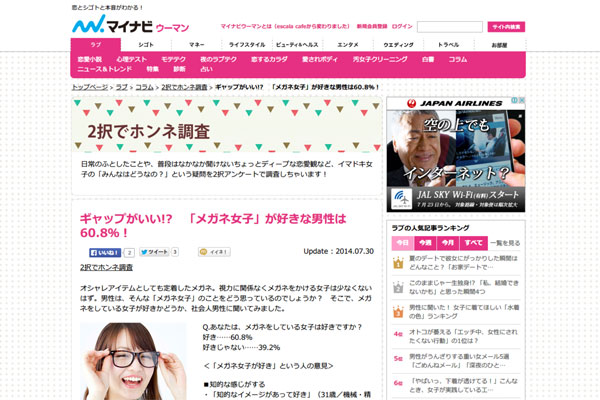The width and height of the screenshot is (600, 400).
Task: Click the site search input field
Action: 450,27
